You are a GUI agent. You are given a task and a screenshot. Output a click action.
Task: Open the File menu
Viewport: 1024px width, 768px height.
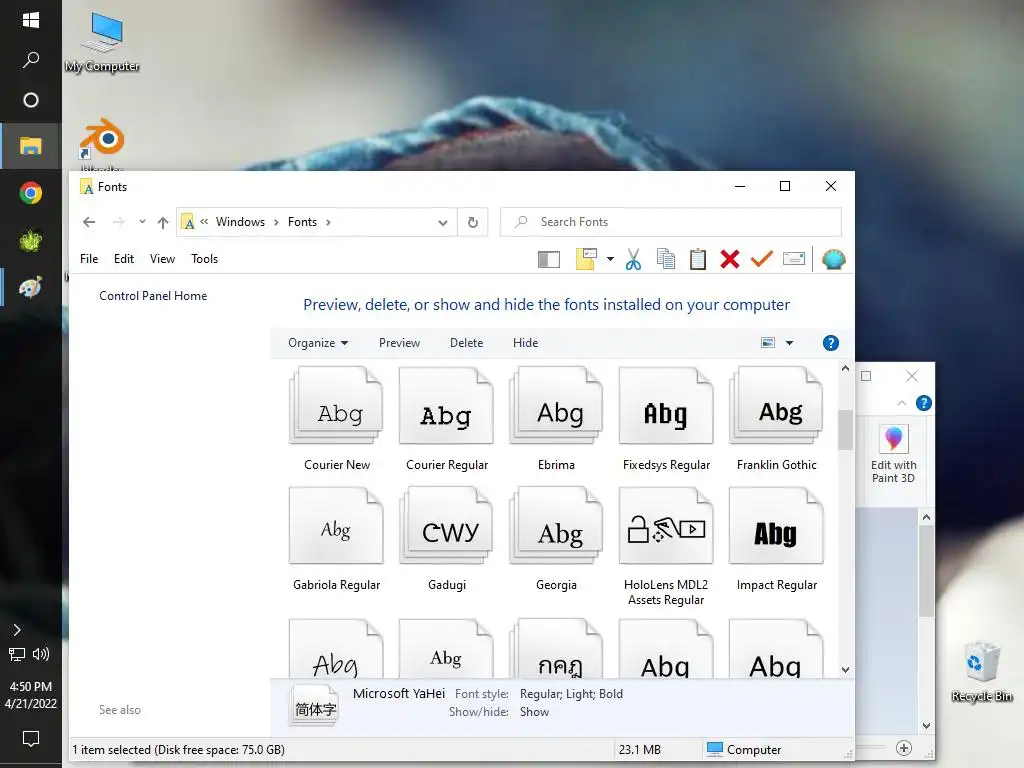pos(89,259)
